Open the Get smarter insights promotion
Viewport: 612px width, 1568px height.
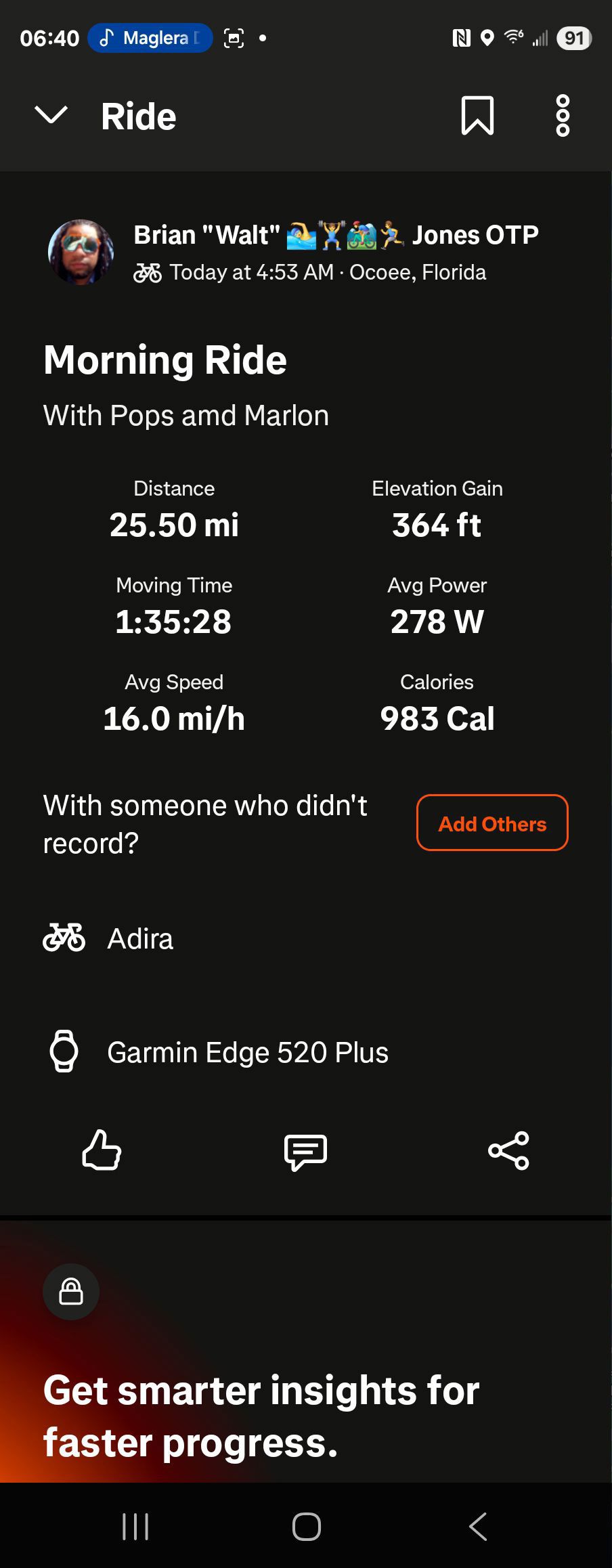pos(261,1416)
